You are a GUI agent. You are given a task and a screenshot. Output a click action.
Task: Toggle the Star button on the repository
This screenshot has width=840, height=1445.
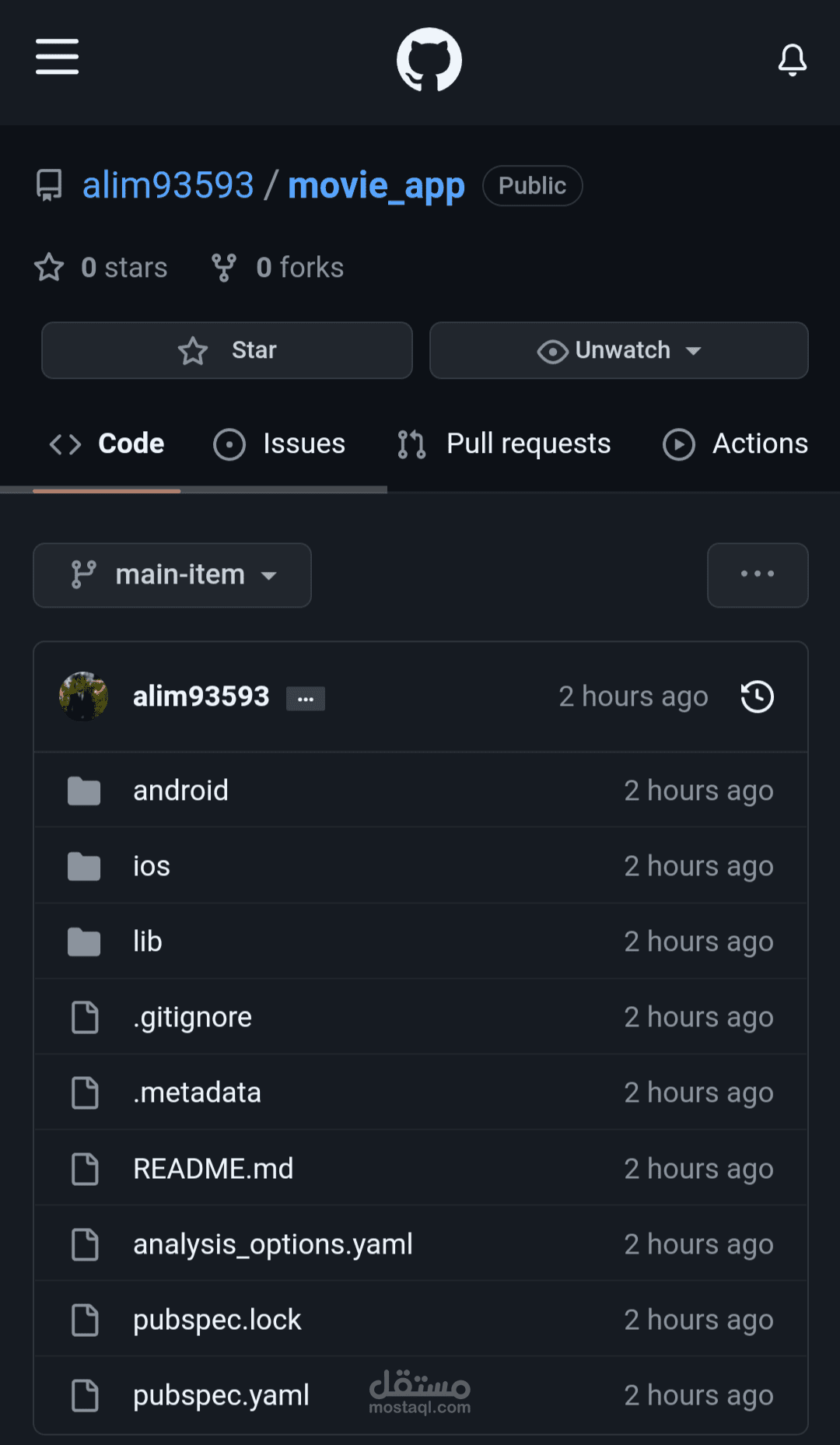click(x=226, y=350)
